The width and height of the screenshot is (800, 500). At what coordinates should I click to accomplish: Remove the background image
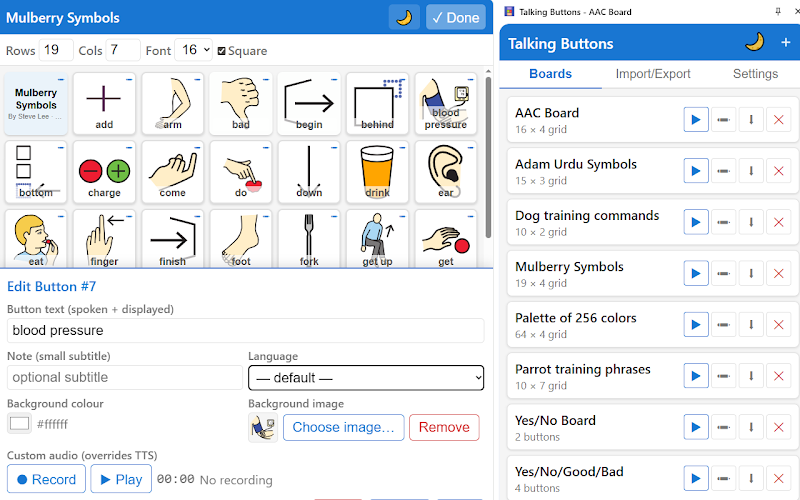tap(444, 427)
